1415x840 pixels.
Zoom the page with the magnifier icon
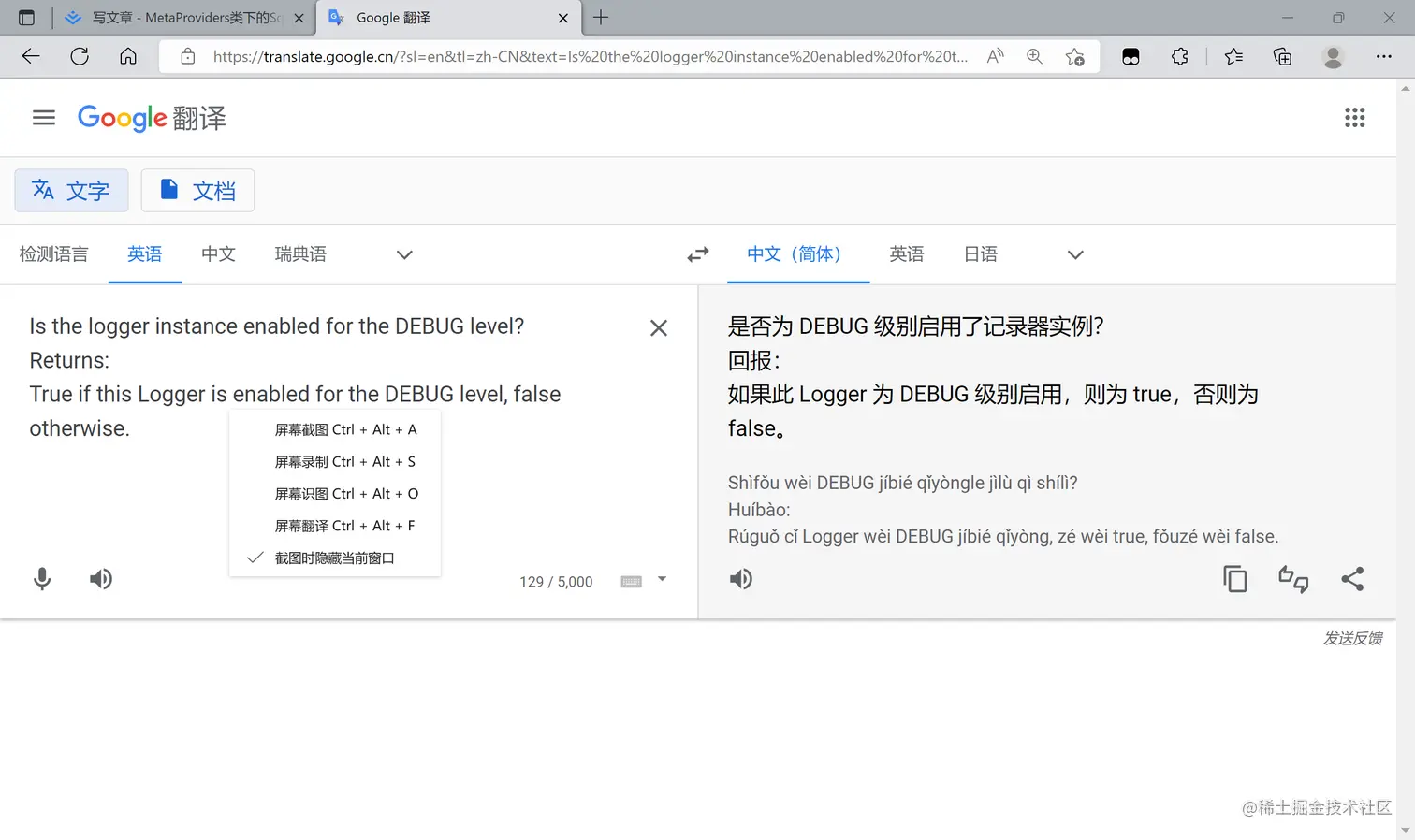click(x=1034, y=56)
